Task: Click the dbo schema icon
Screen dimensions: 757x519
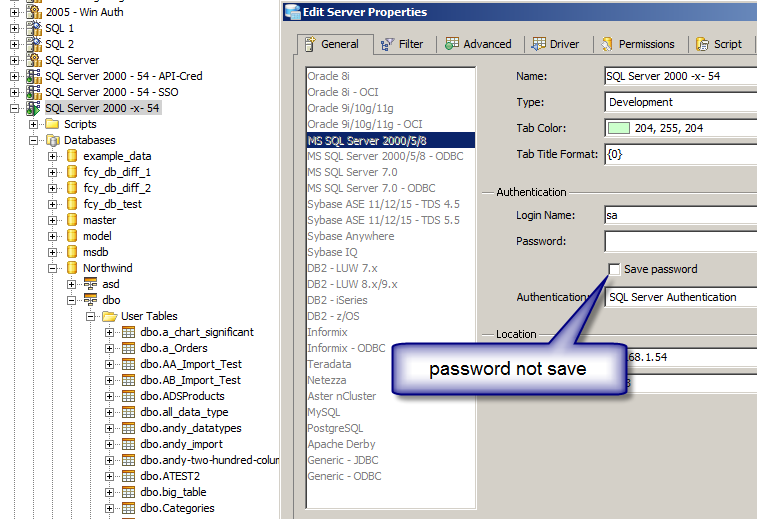Action: click(90, 300)
